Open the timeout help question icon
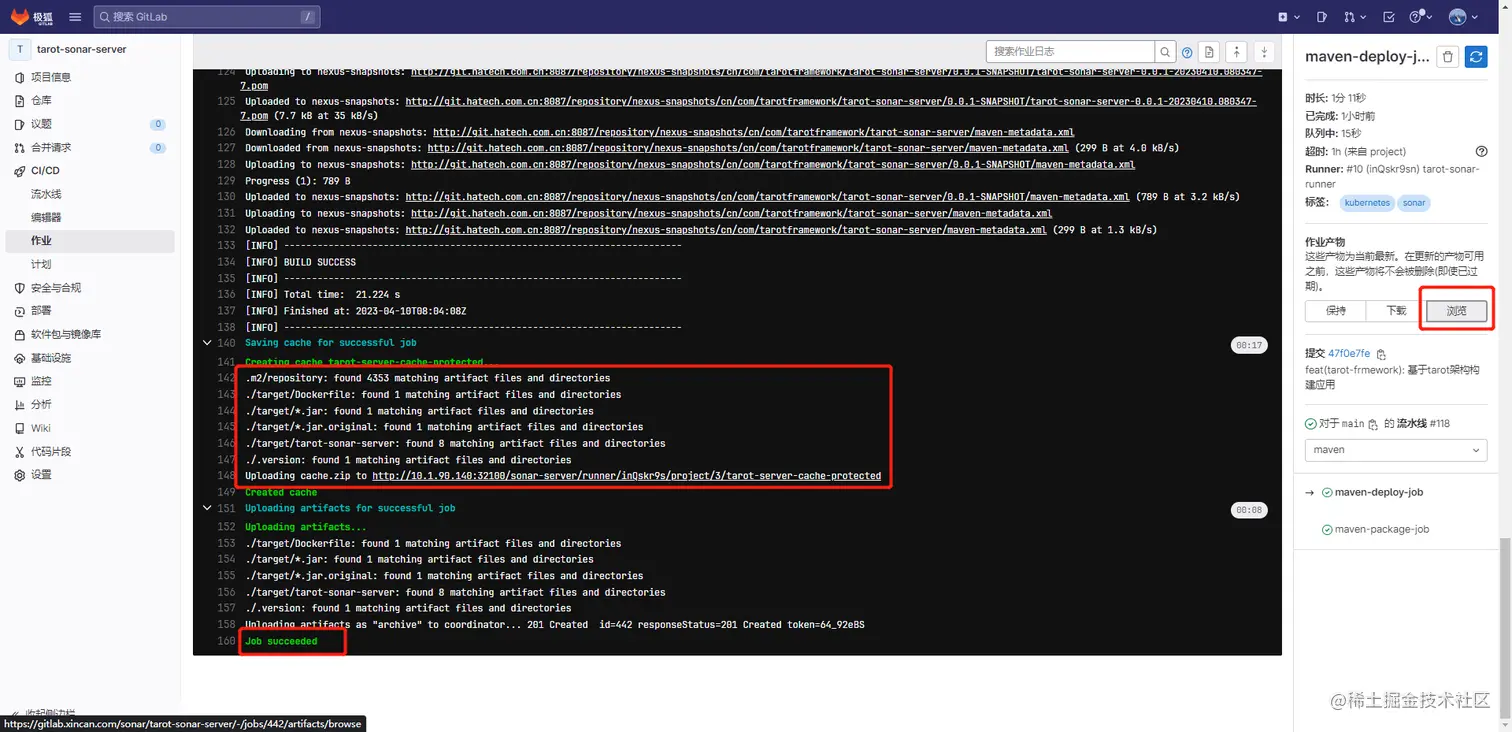1512x732 pixels. point(1481,152)
